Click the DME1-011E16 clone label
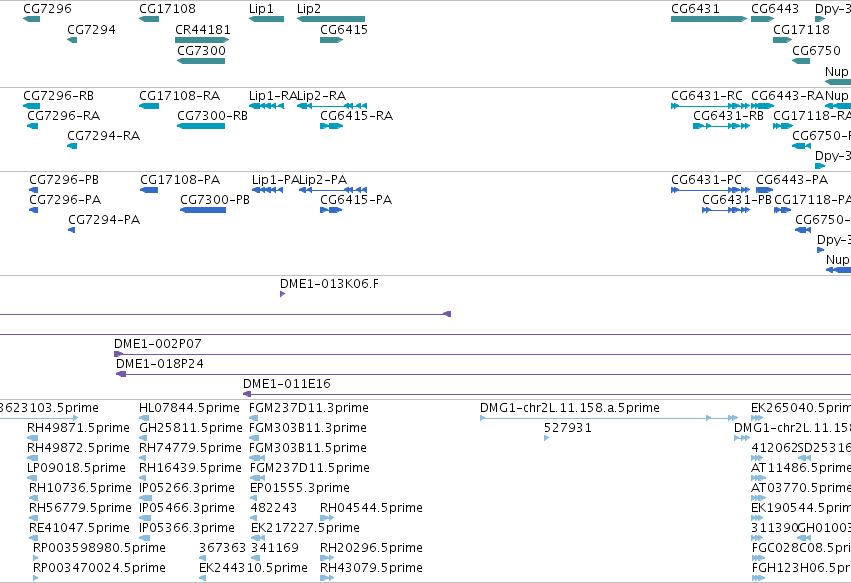The width and height of the screenshot is (851, 583). 287,384
